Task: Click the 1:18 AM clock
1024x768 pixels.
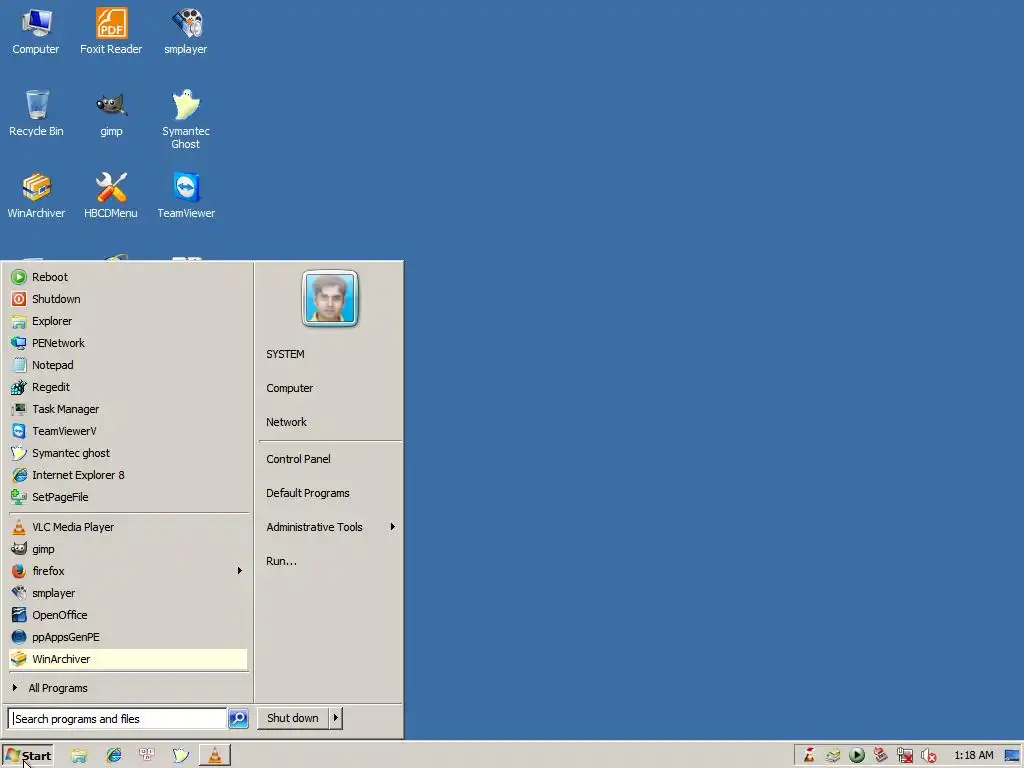Action: 973,756
